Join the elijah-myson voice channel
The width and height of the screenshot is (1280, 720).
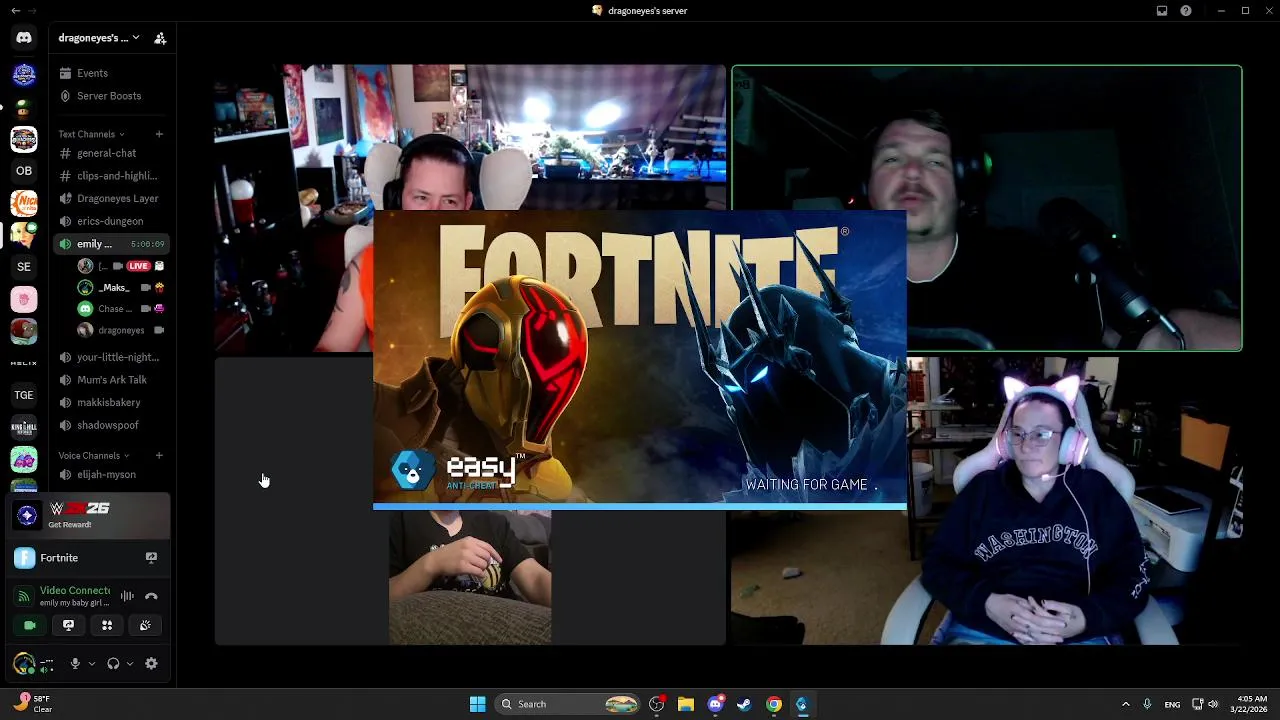[111, 475]
